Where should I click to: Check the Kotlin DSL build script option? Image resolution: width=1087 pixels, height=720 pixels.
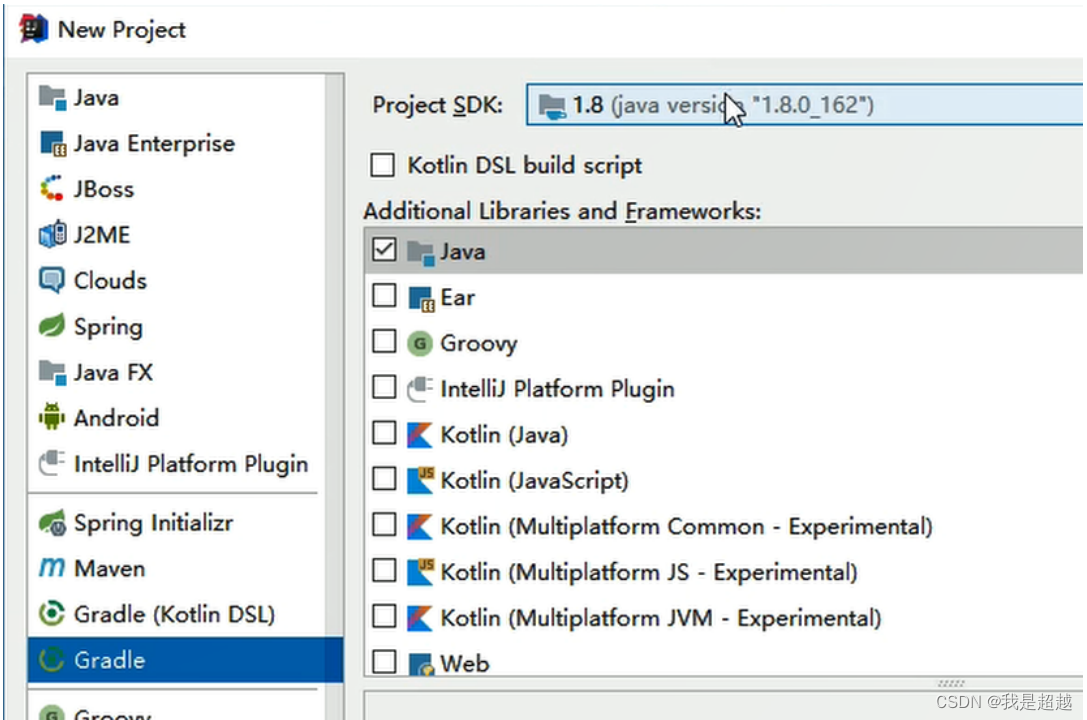coord(382,165)
